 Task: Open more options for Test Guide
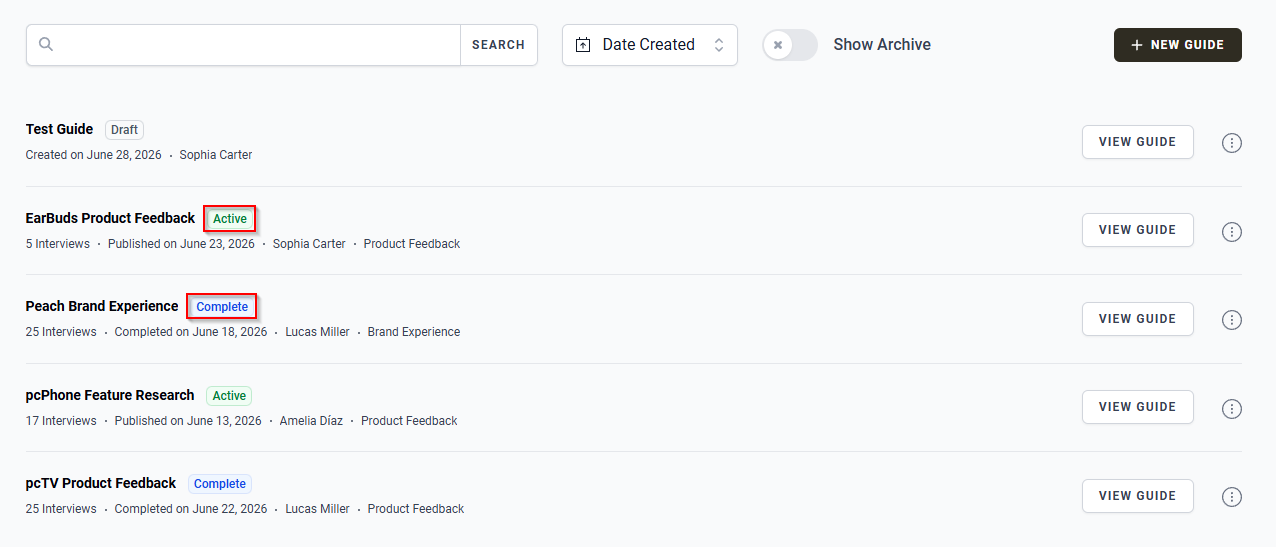coord(1232,143)
